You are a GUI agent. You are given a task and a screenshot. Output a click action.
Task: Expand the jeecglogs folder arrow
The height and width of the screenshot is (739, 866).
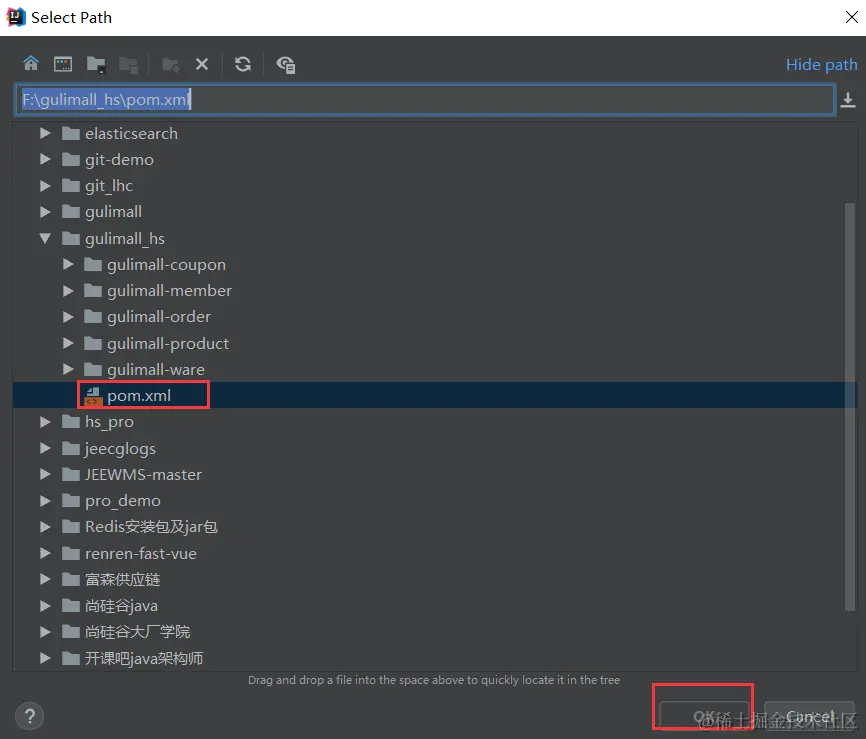click(45, 448)
